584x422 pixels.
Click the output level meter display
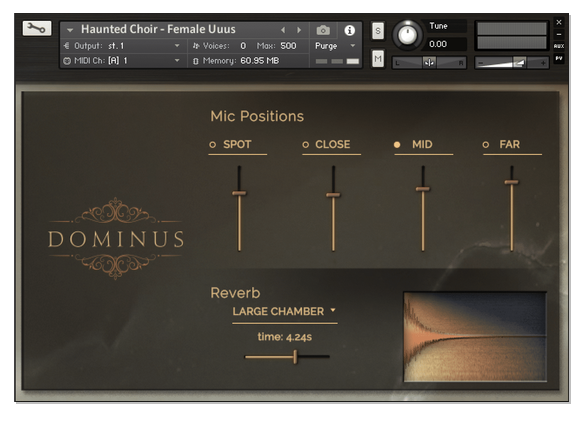click(x=512, y=35)
